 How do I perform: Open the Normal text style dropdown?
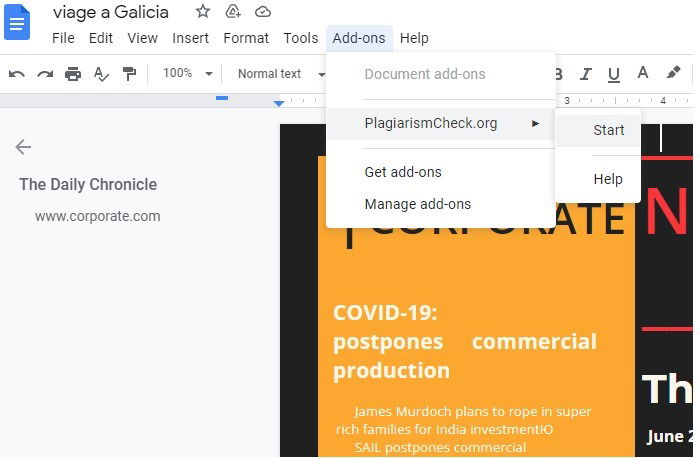[281, 74]
